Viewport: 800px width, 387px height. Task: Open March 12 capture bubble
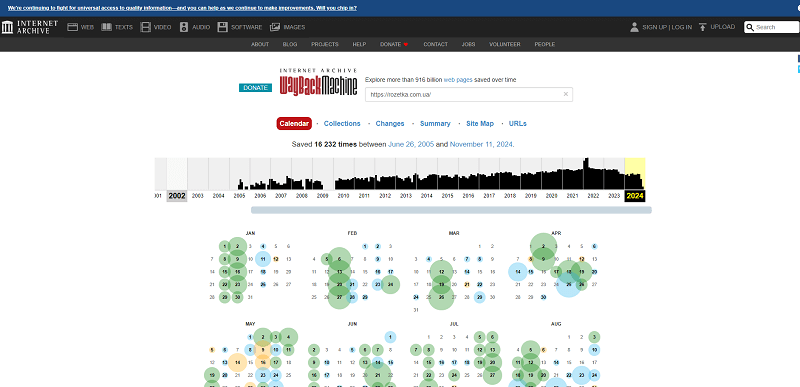pyautogui.click(x=441, y=272)
